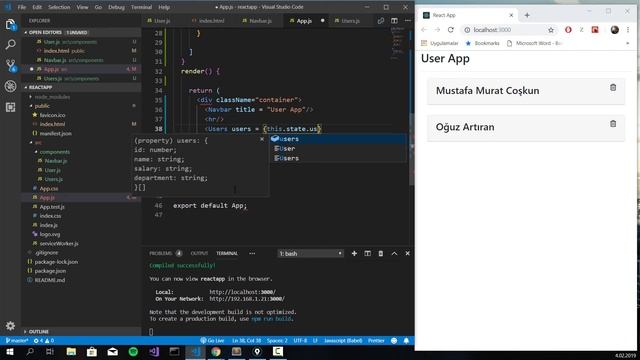640x360 pixels.
Task: Switch to the Output panel tab
Action: pyautogui.click(x=199, y=253)
